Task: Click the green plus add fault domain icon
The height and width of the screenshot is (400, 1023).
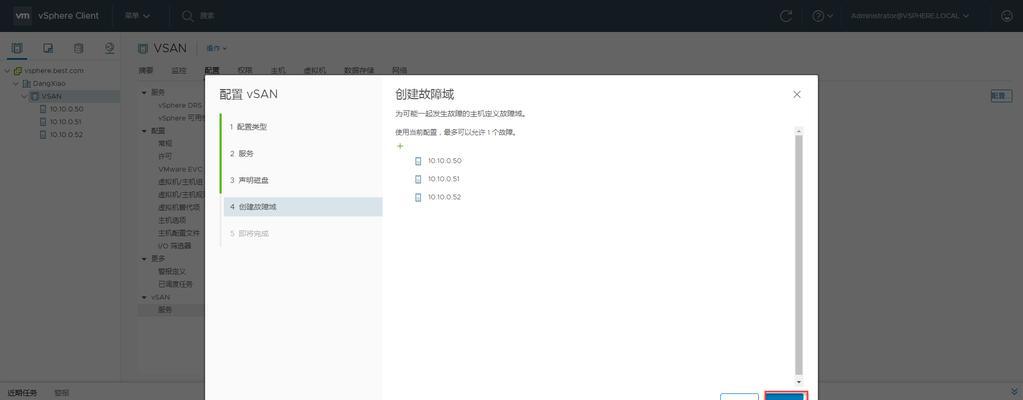Action: (401, 146)
